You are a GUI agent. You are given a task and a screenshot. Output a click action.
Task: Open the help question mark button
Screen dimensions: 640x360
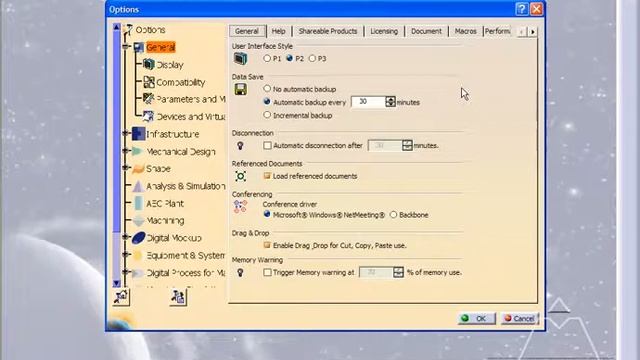521,9
